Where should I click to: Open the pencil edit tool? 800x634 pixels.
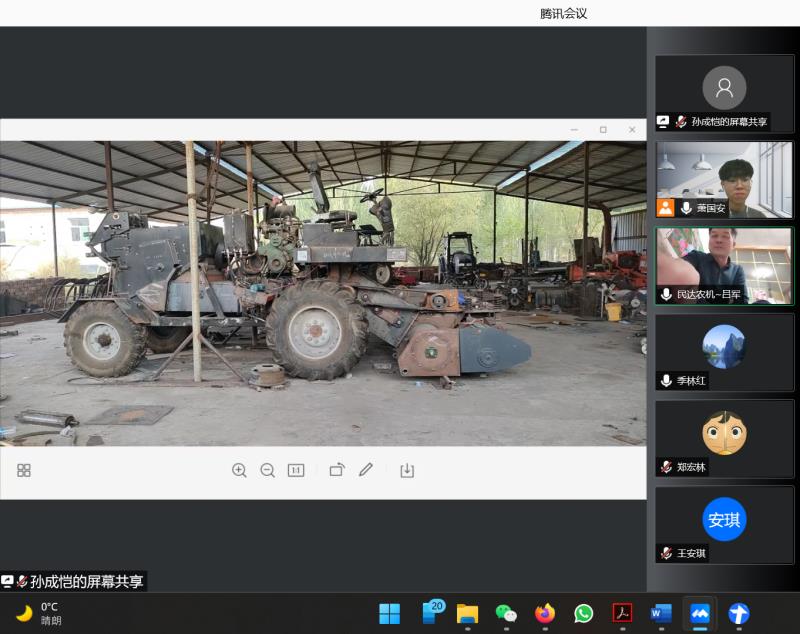(x=366, y=470)
